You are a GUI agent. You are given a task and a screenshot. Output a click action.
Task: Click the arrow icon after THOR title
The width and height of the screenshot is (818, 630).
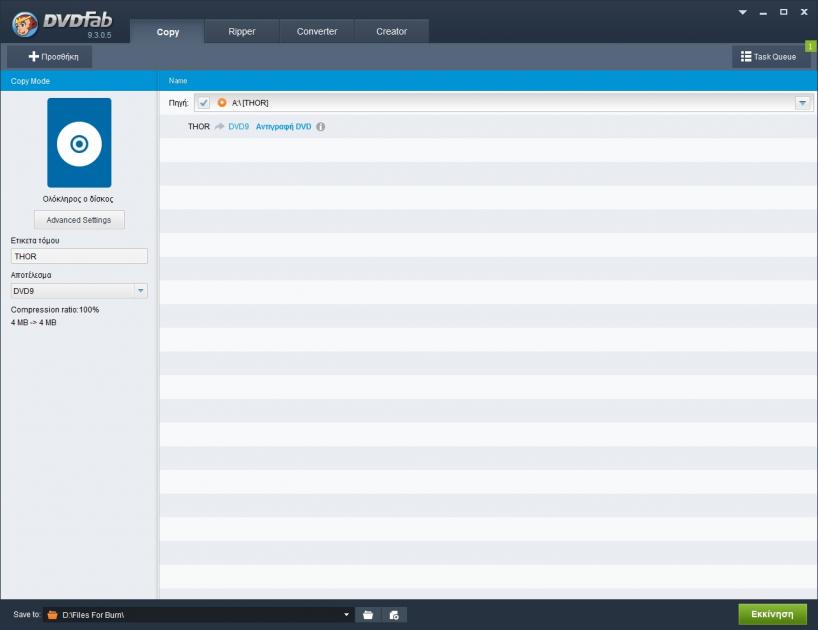[x=219, y=127]
